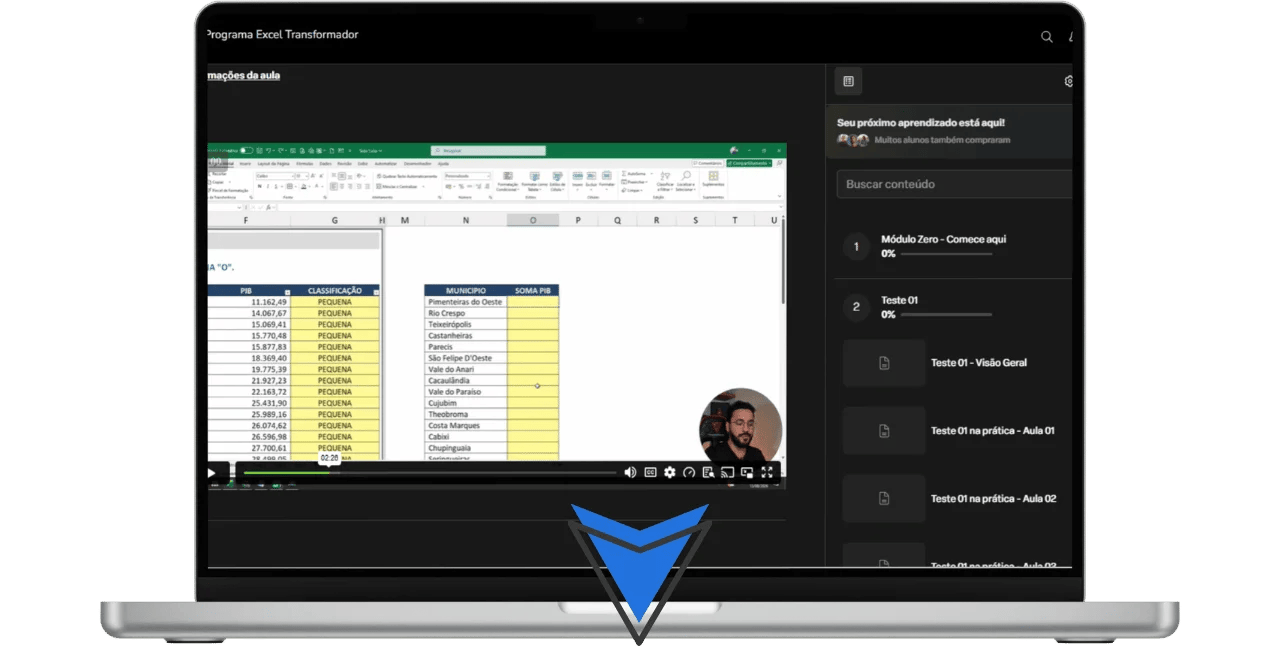This screenshot has height=650, width=1280.
Task: Click the Suplementos icon in ribbon
Action: 713,180
